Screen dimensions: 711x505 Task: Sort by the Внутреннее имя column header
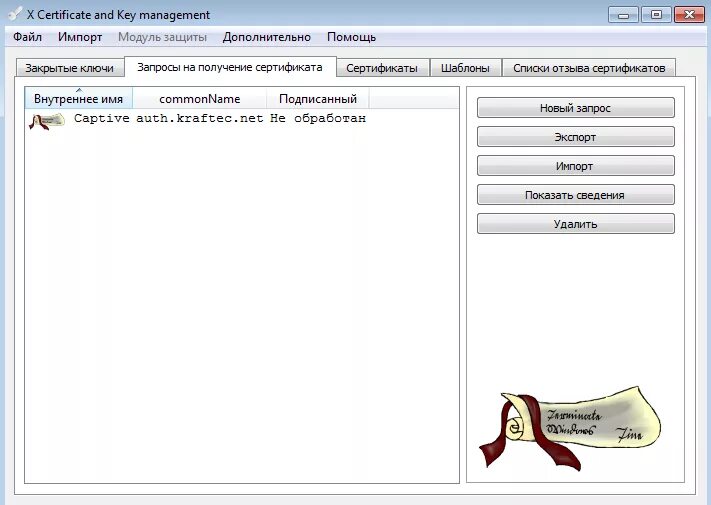pos(78,98)
